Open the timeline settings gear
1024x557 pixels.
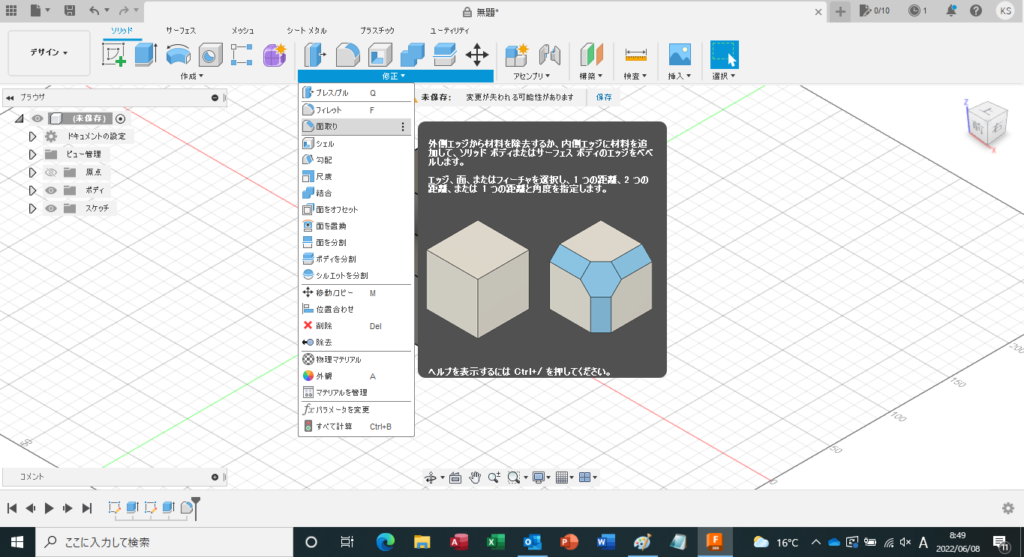1008,508
